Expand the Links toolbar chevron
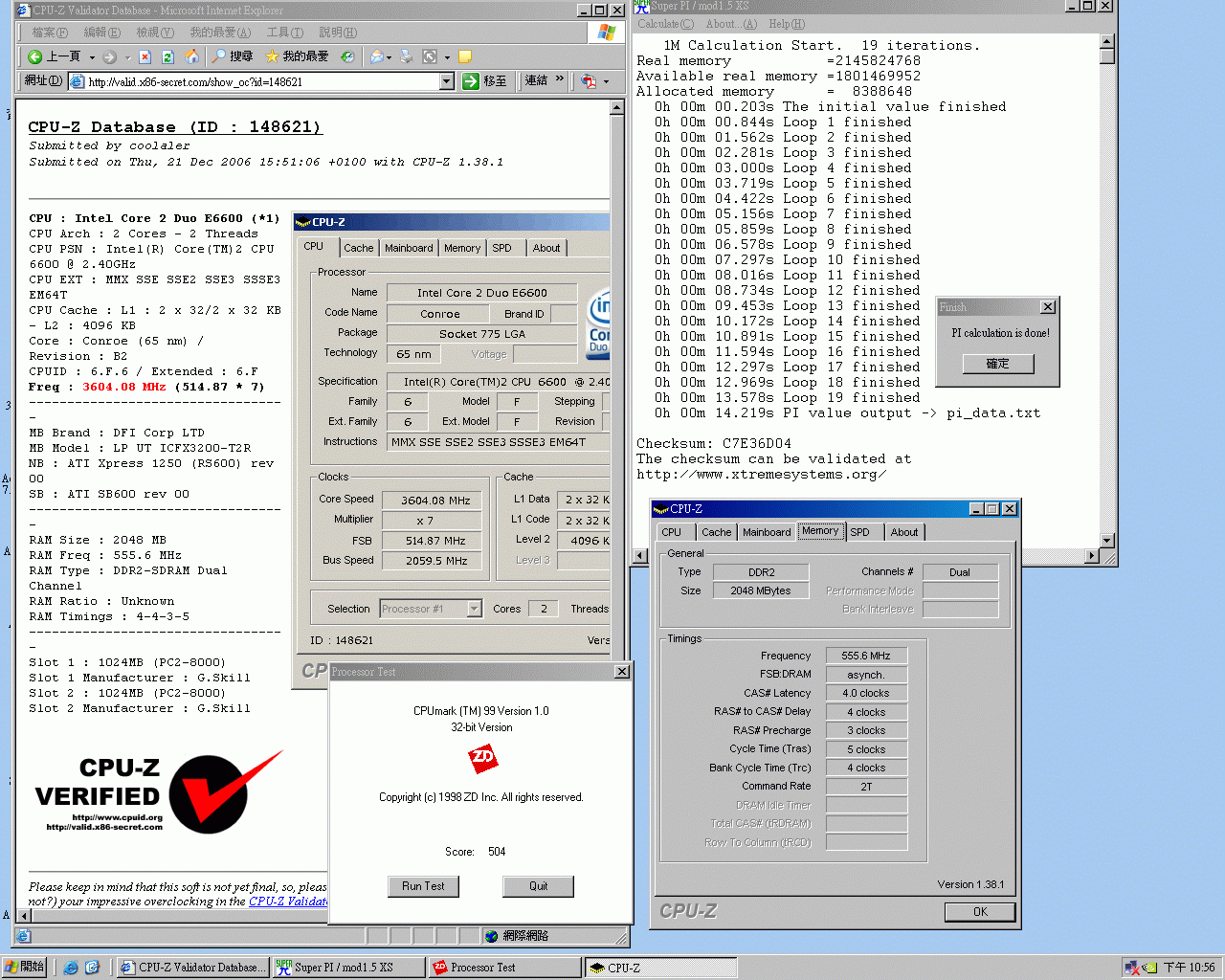 tap(559, 79)
